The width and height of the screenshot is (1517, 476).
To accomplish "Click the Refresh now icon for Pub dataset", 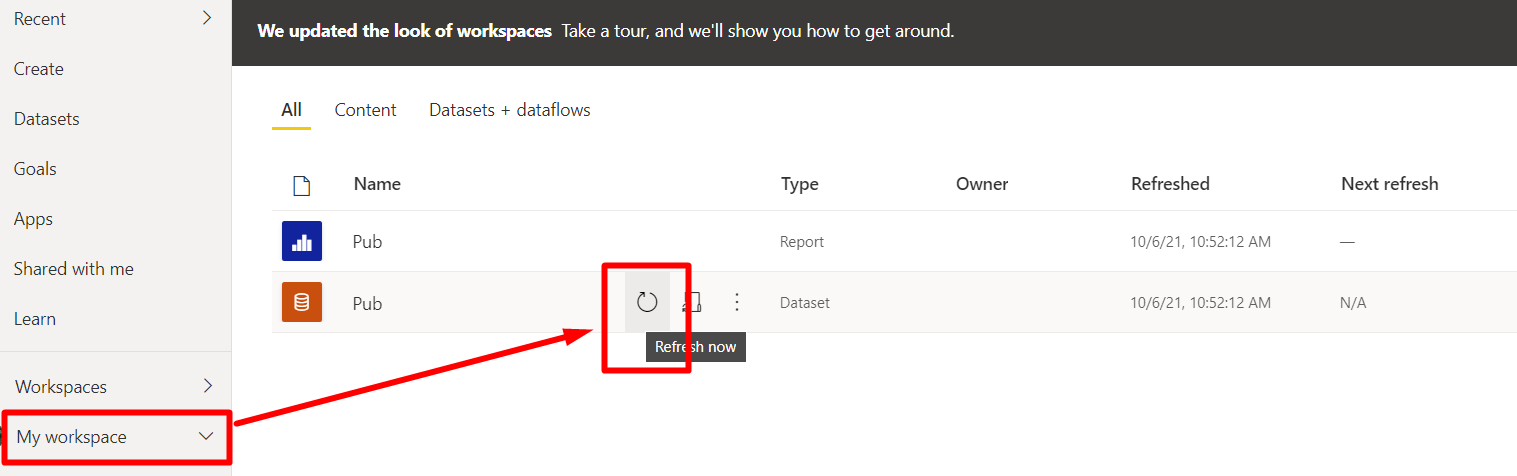I will (x=647, y=302).
